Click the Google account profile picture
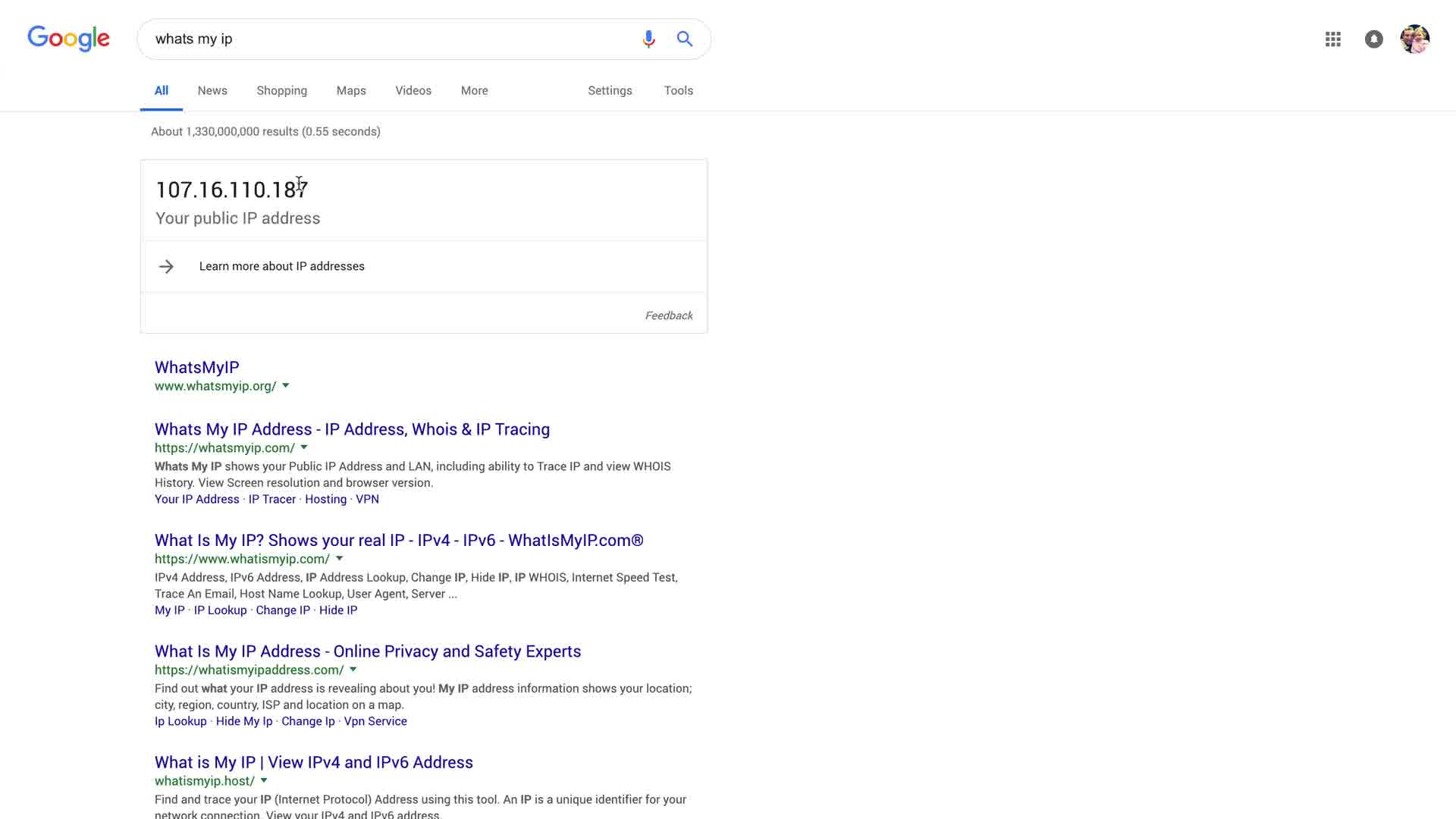Image resolution: width=1456 pixels, height=819 pixels. point(1414,39)
